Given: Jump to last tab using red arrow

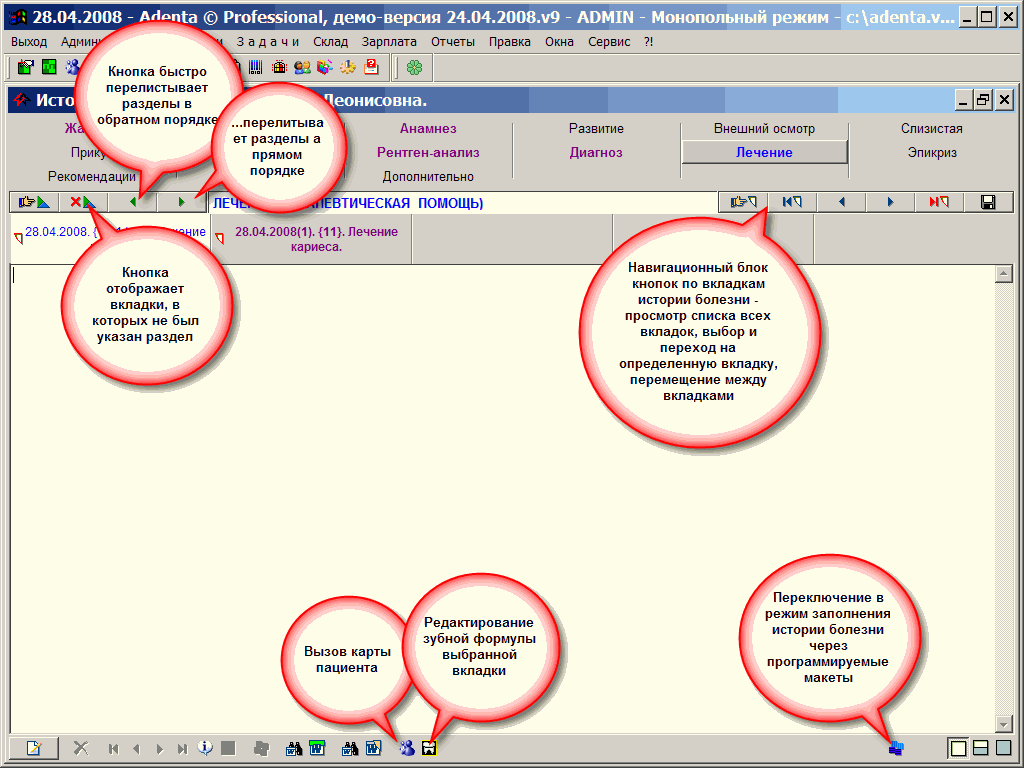Looking at the screenshot, I should [939, 202].
